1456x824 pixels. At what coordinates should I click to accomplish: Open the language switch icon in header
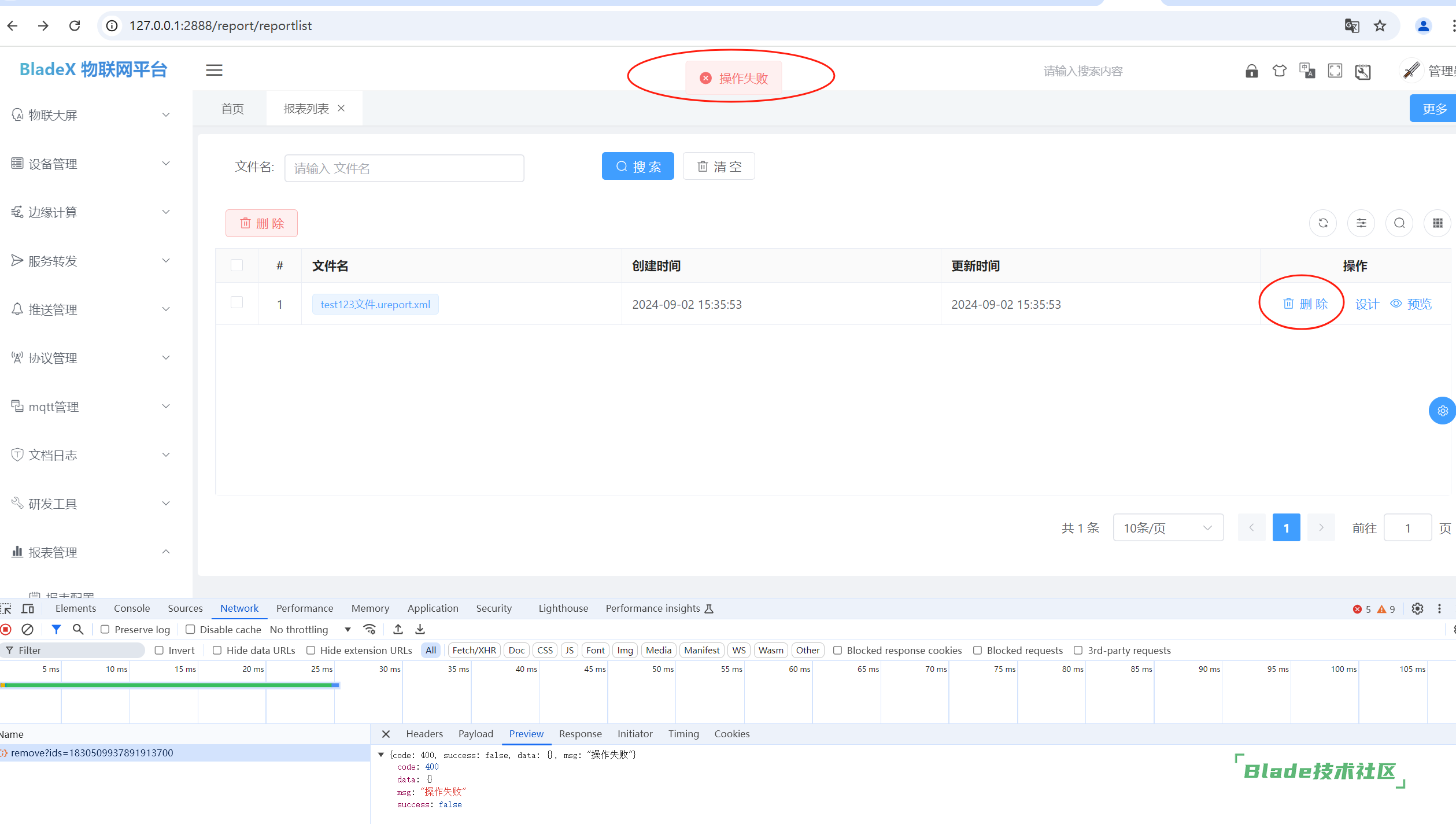click(x=1307, y=71)
